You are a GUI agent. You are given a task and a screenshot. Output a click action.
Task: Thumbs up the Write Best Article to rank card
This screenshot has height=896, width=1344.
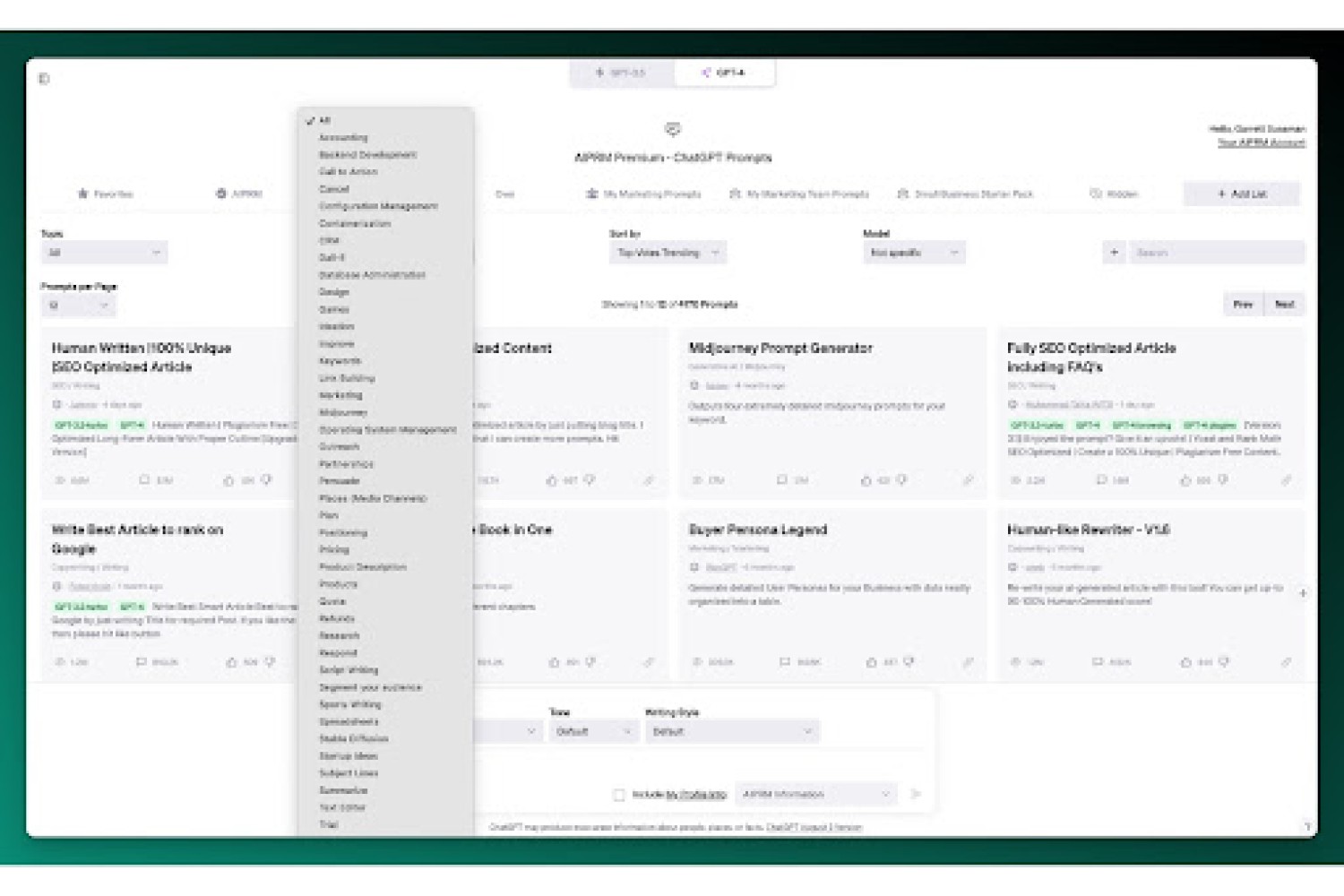coord(231,662)
